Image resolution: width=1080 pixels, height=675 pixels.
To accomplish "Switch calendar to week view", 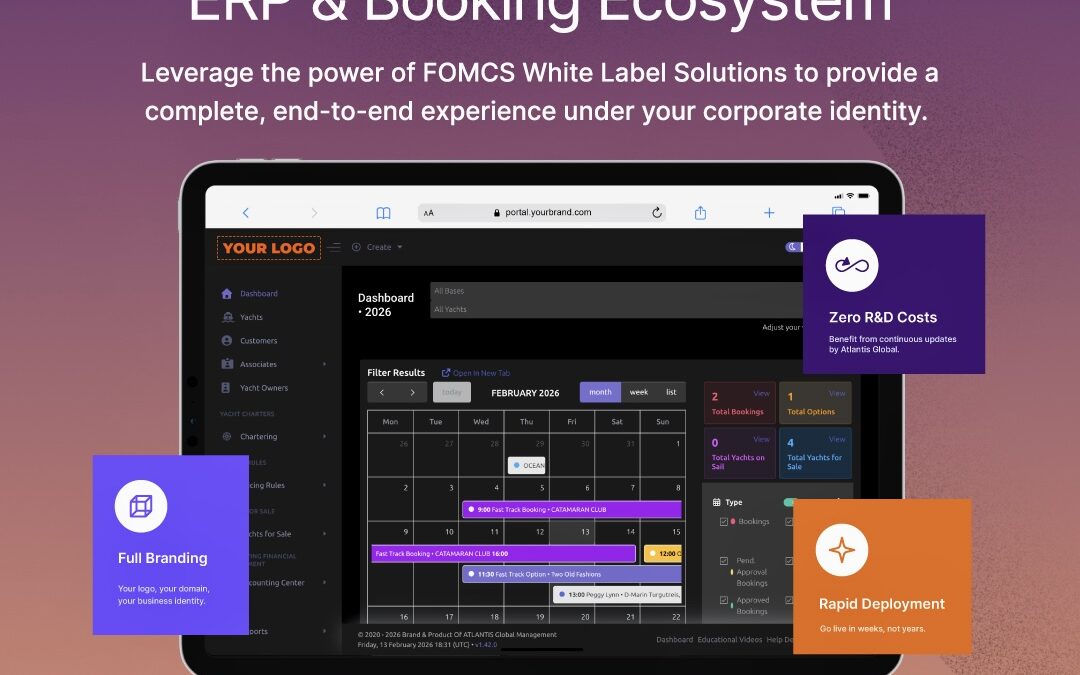I will coord(638,392).
